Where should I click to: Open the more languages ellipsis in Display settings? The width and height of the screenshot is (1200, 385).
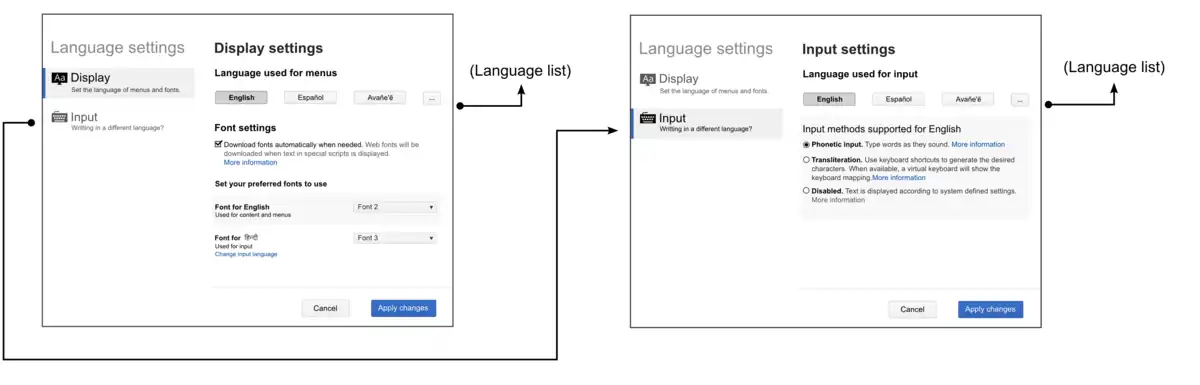coord(432,98)
